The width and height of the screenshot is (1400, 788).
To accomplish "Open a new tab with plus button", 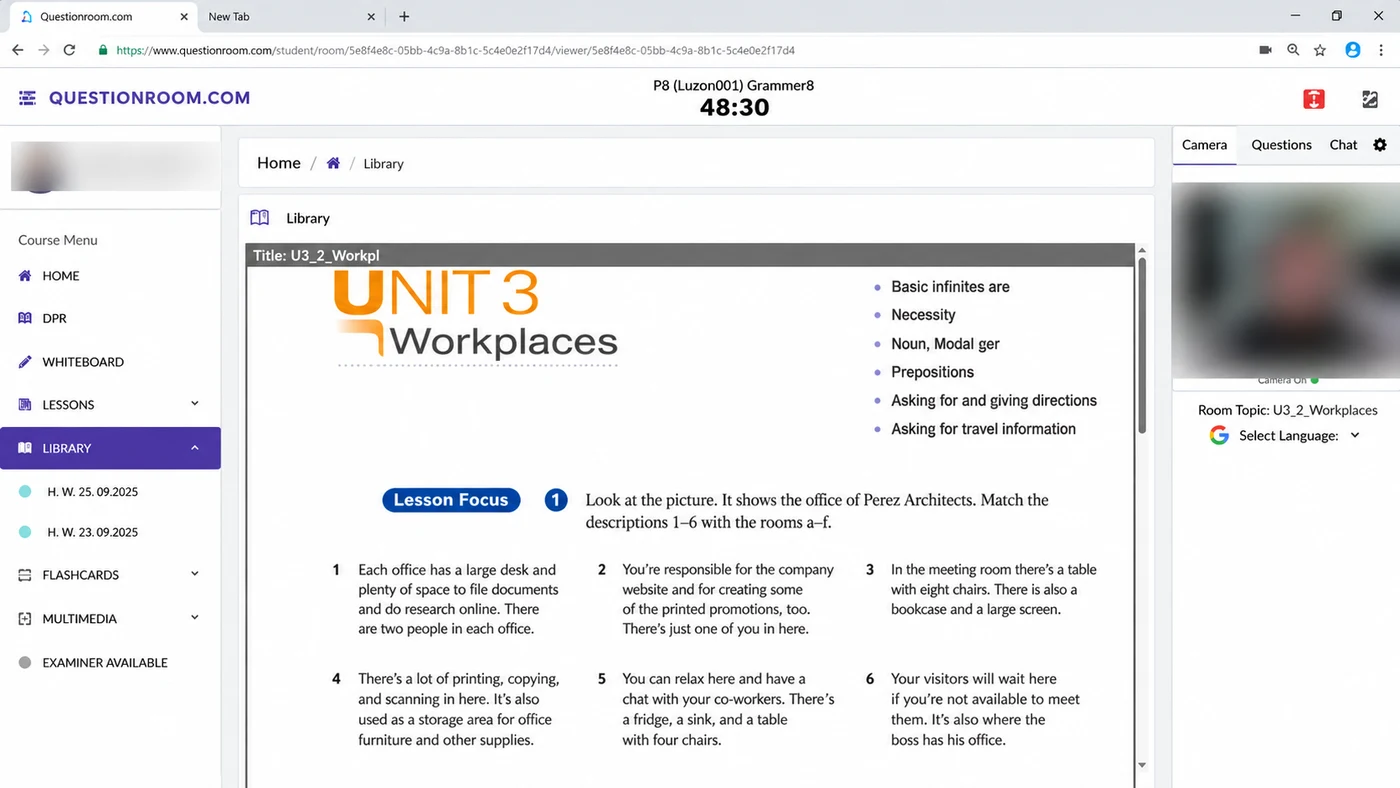I will point(404,17).
